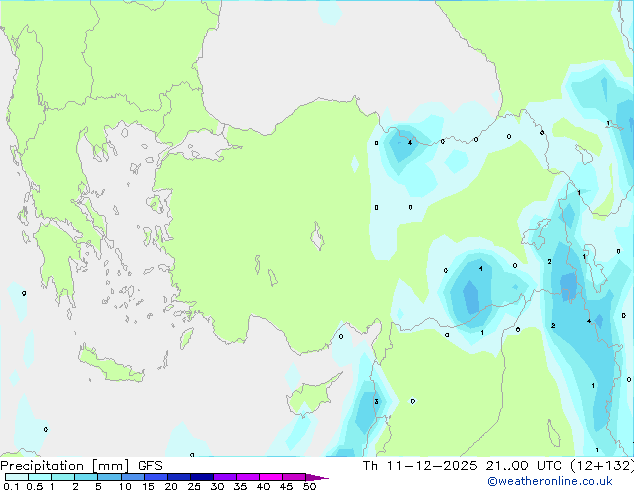634x490 pixels.
Task: Click the '25' legend scale label
Action: pos(194,486)
